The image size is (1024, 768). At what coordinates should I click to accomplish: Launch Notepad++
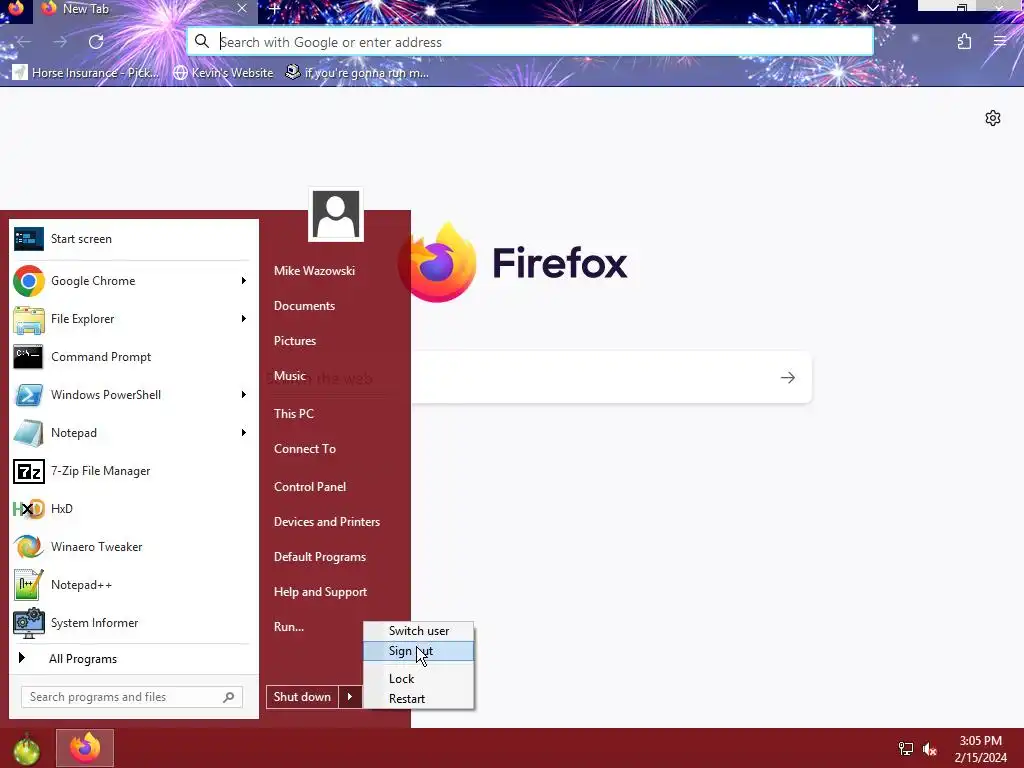pyautogui.click(x=134, y=584)
